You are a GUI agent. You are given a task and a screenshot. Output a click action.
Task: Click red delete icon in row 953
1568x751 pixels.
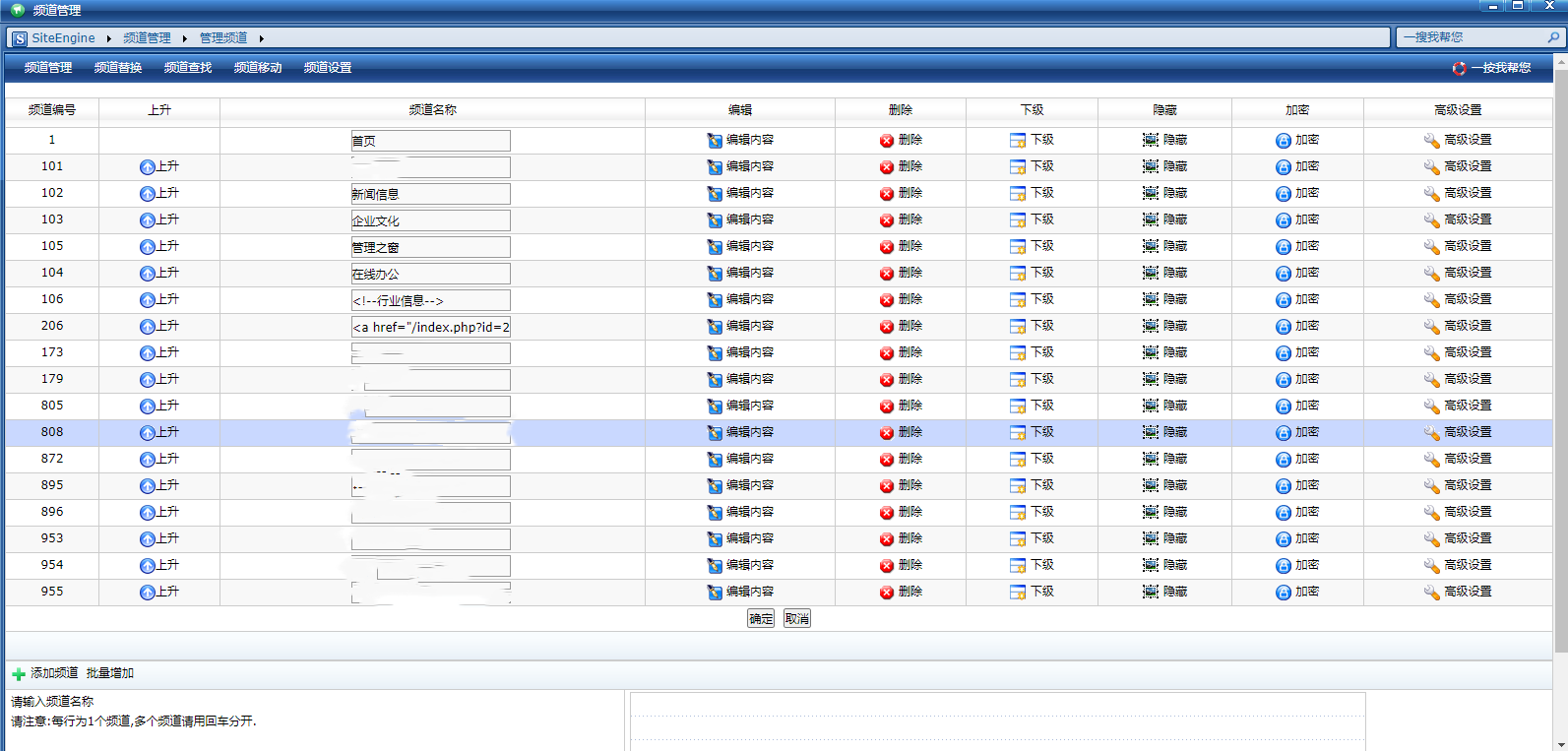pos(887,539)
